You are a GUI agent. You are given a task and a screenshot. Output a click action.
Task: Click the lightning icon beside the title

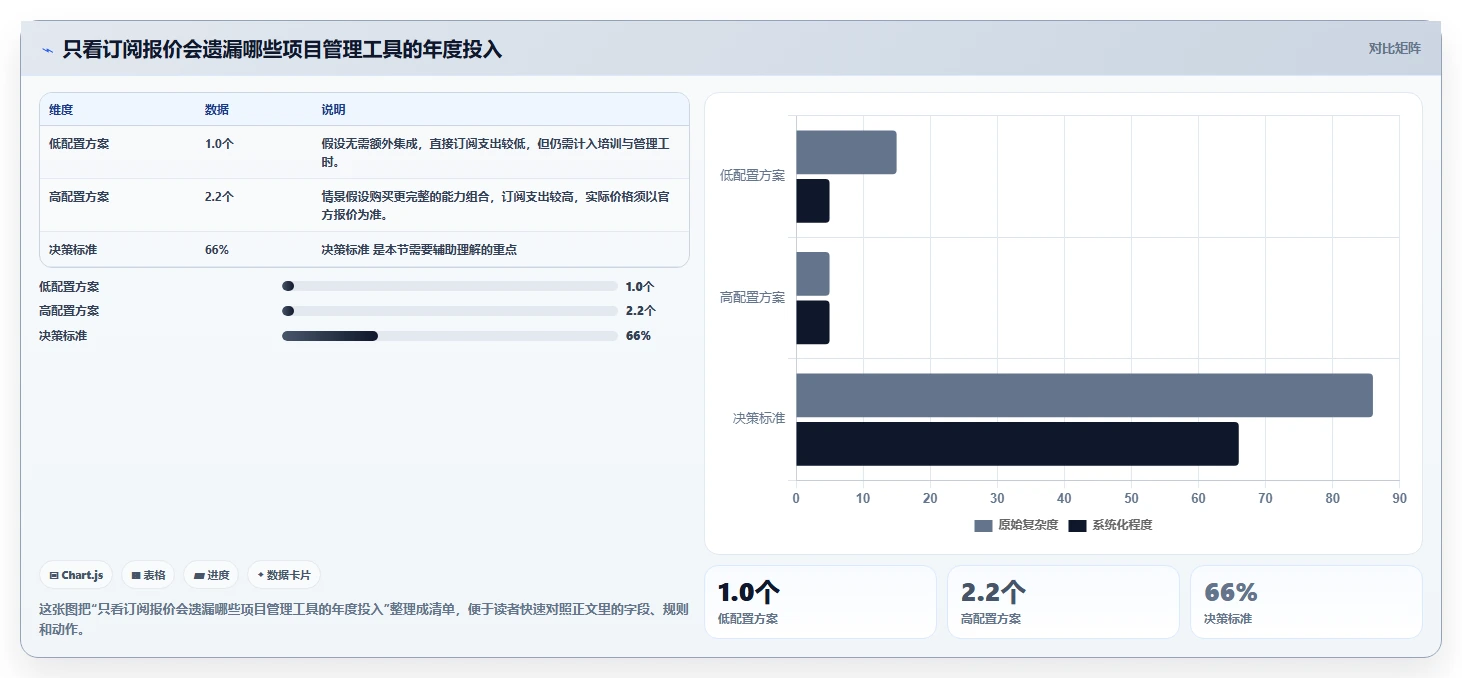pos(47,50)
